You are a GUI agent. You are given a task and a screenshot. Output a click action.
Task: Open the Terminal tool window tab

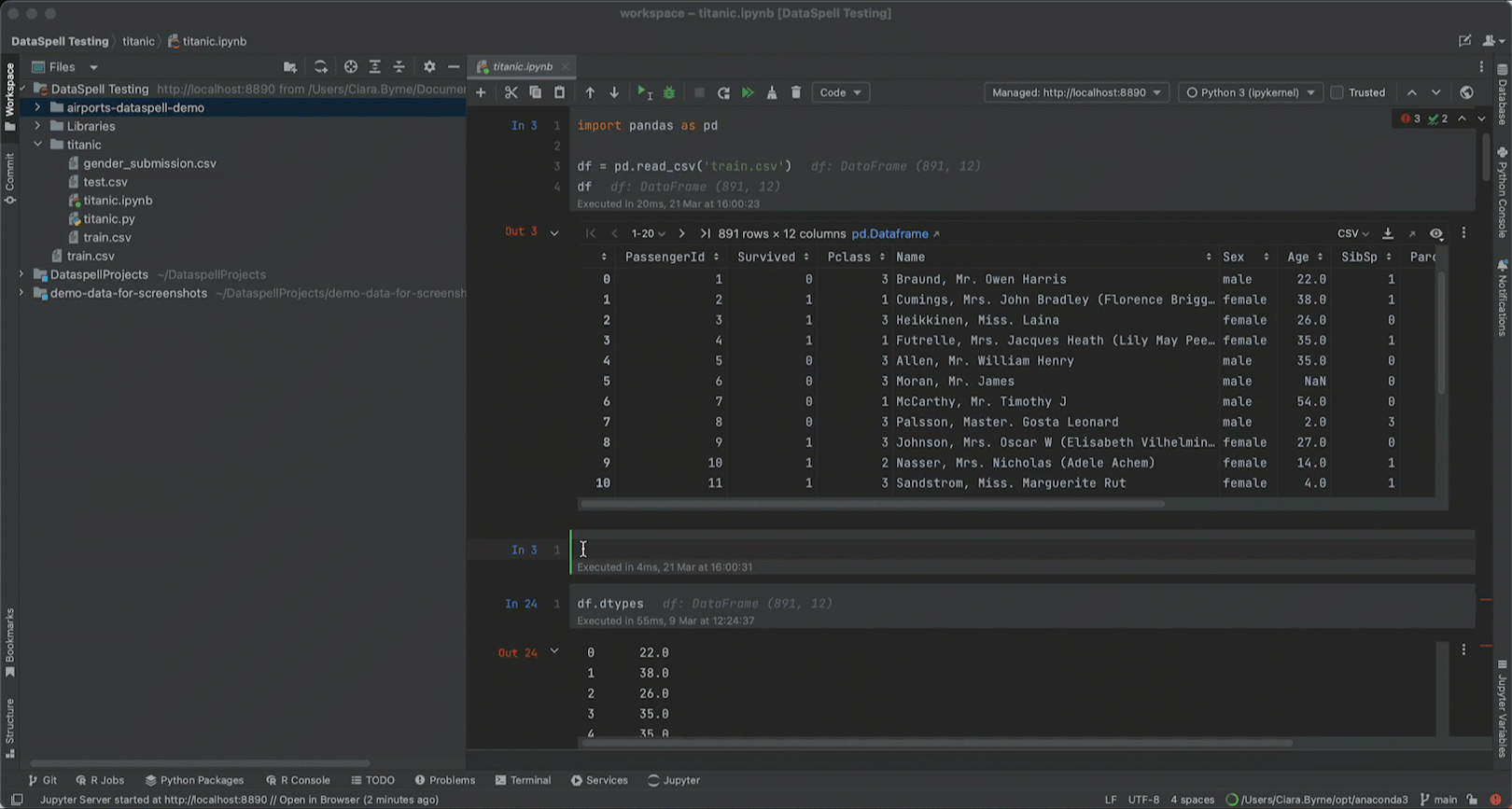point(523,780)
